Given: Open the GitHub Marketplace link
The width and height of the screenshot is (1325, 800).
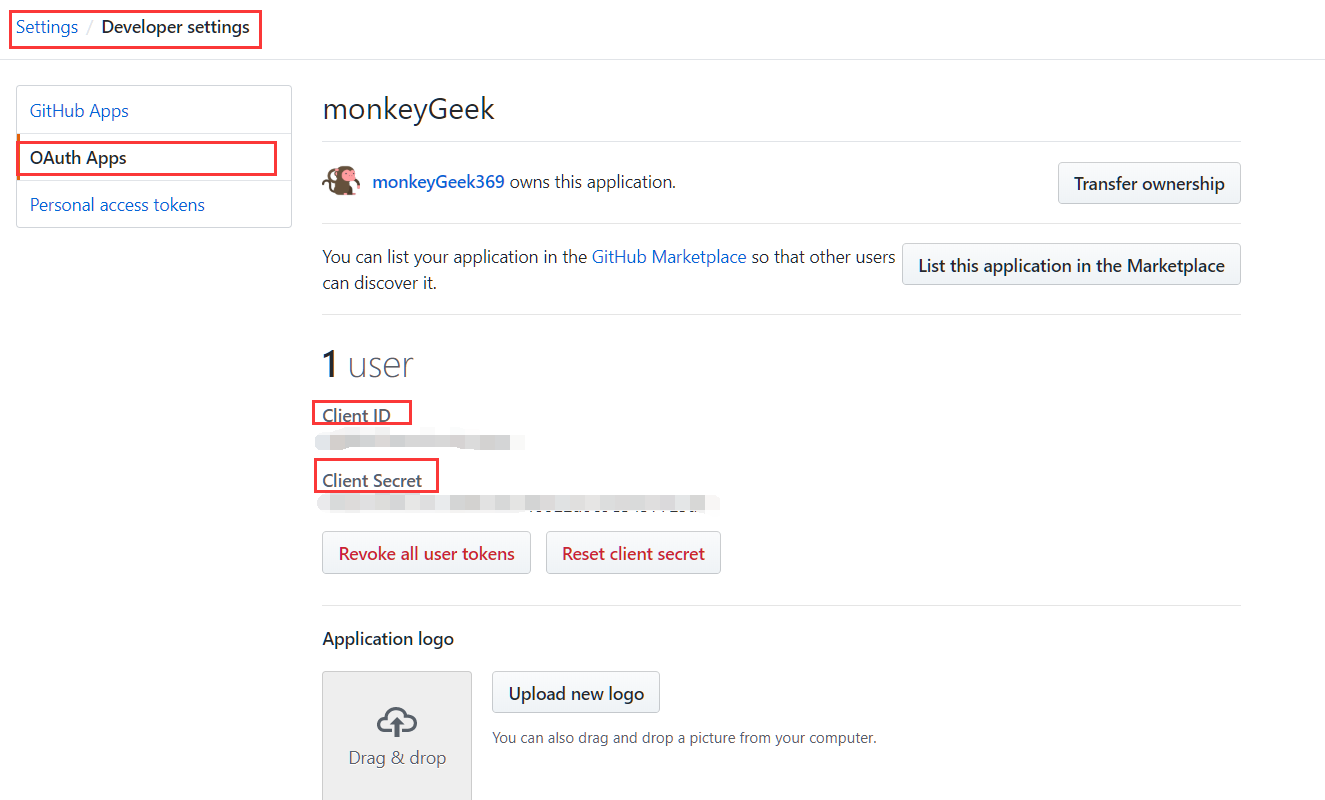Looking at the screenshot, I should click(x=669, y=257).
